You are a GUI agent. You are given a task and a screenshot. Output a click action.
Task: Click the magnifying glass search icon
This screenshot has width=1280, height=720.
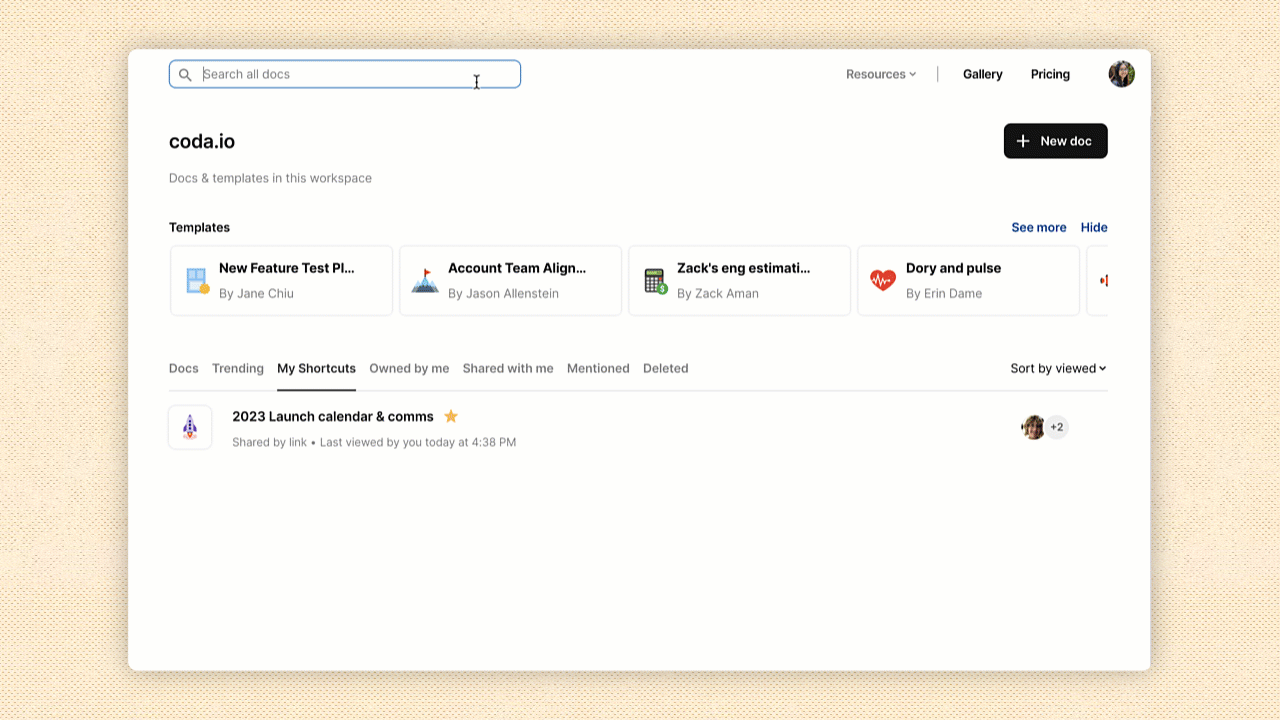185,75
